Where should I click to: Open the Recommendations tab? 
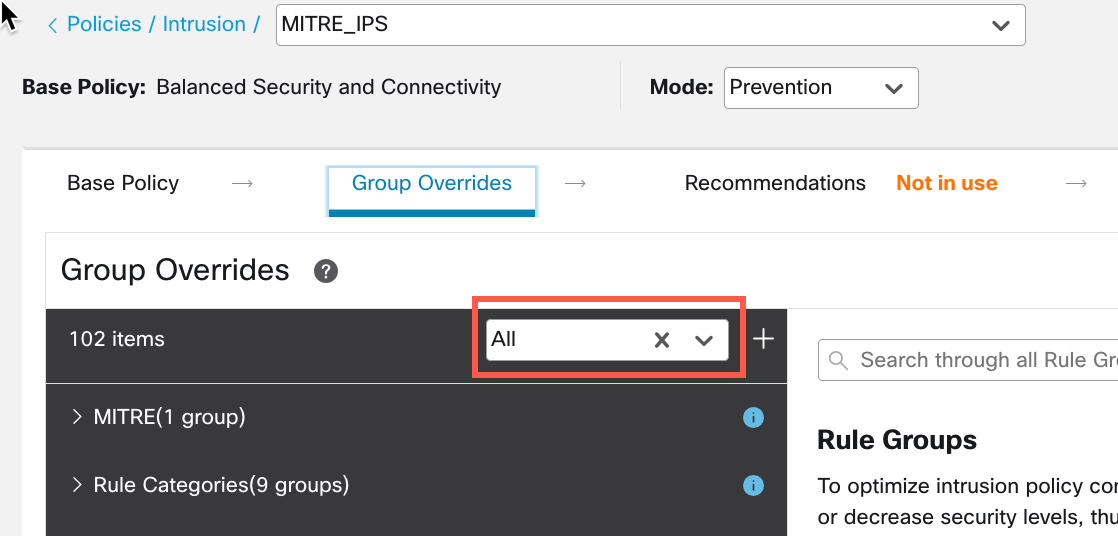775,183
